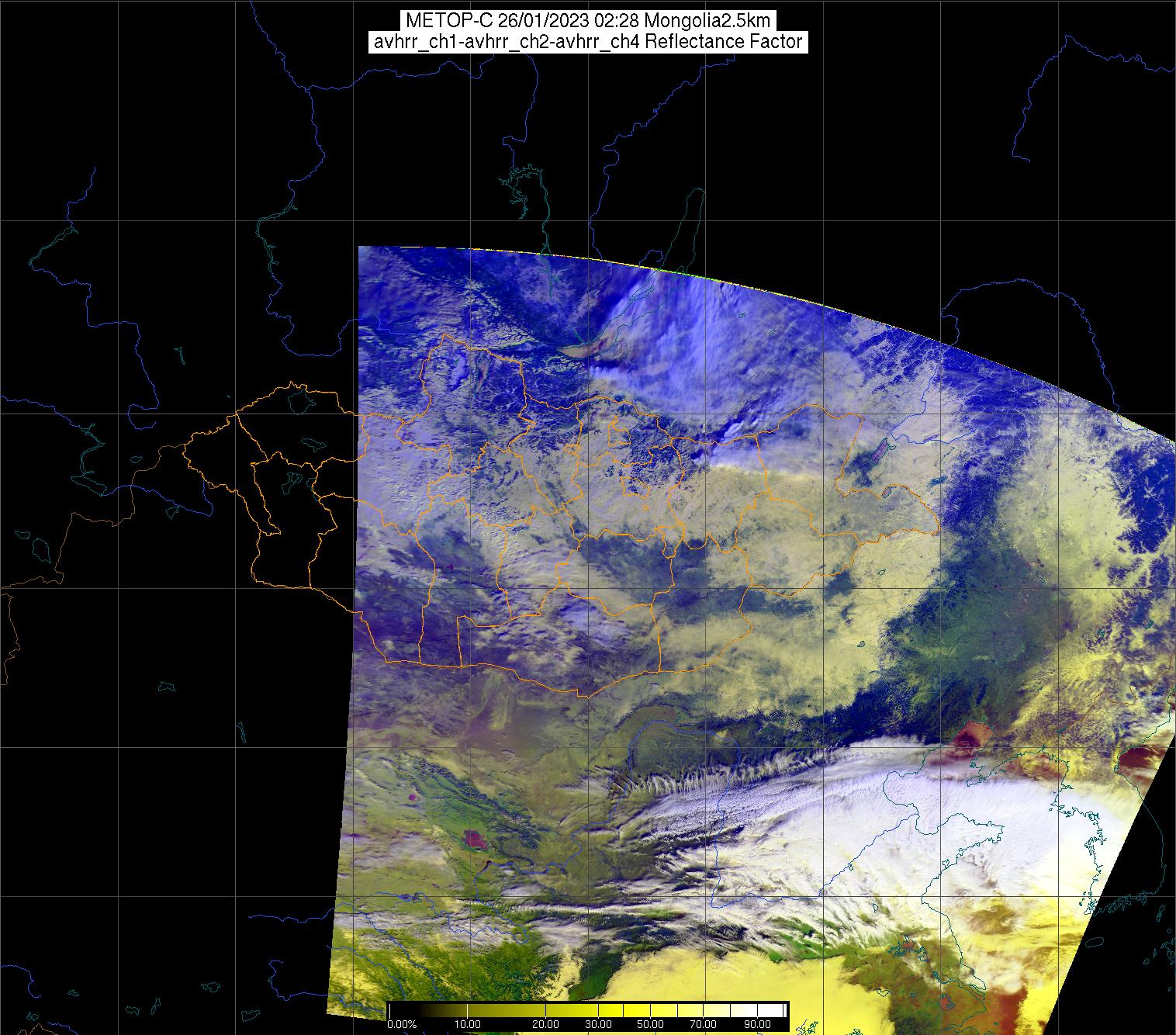Click the "20.00" colorbar label
Viewport: 1176px width, 1035px height.
pyautogui.click(x=546, y=1025)
